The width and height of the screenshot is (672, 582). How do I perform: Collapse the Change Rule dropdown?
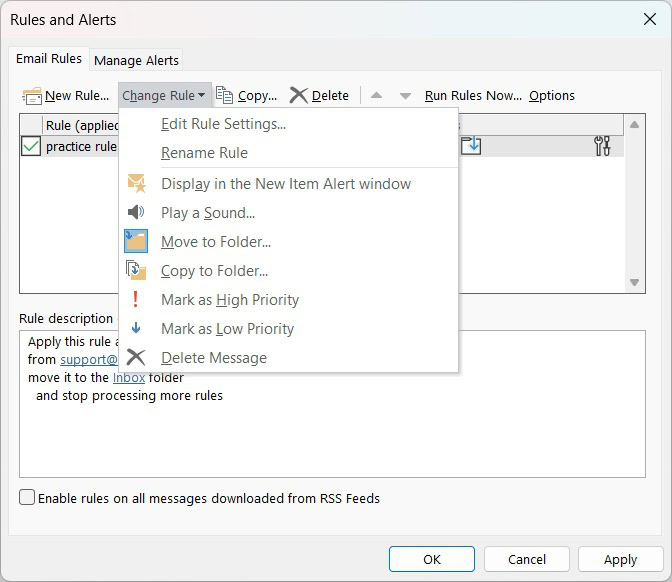coord(164,96)
